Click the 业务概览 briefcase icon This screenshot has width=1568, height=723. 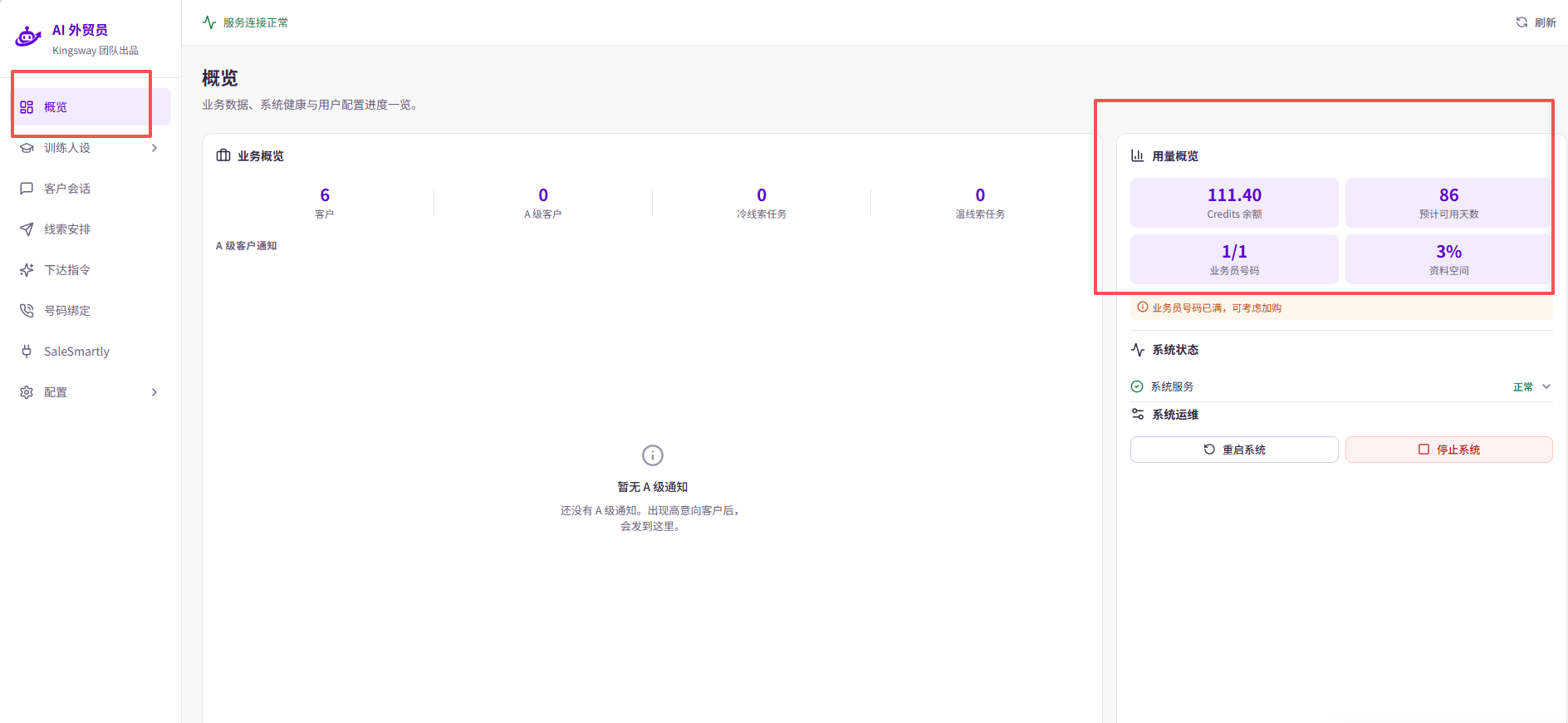tap(223, 155)
